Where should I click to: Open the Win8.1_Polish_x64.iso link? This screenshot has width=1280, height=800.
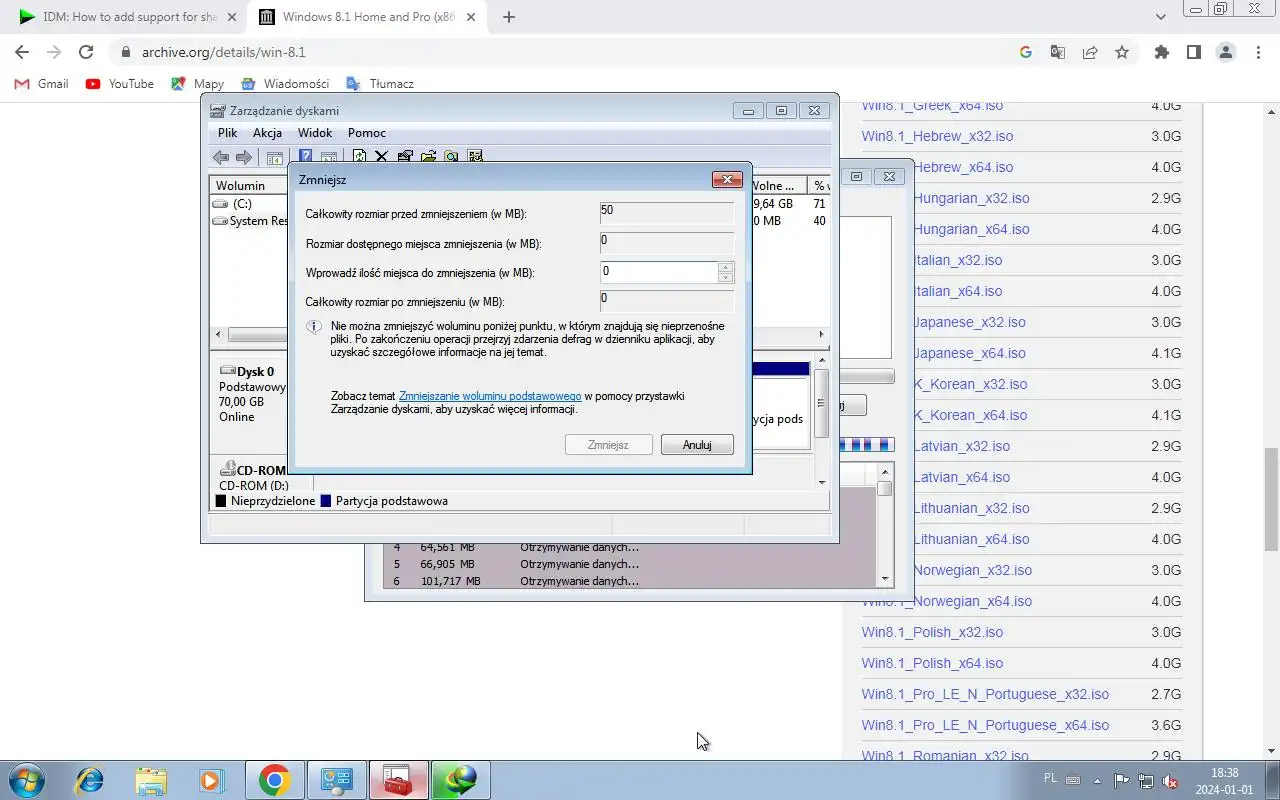point(932,663)
